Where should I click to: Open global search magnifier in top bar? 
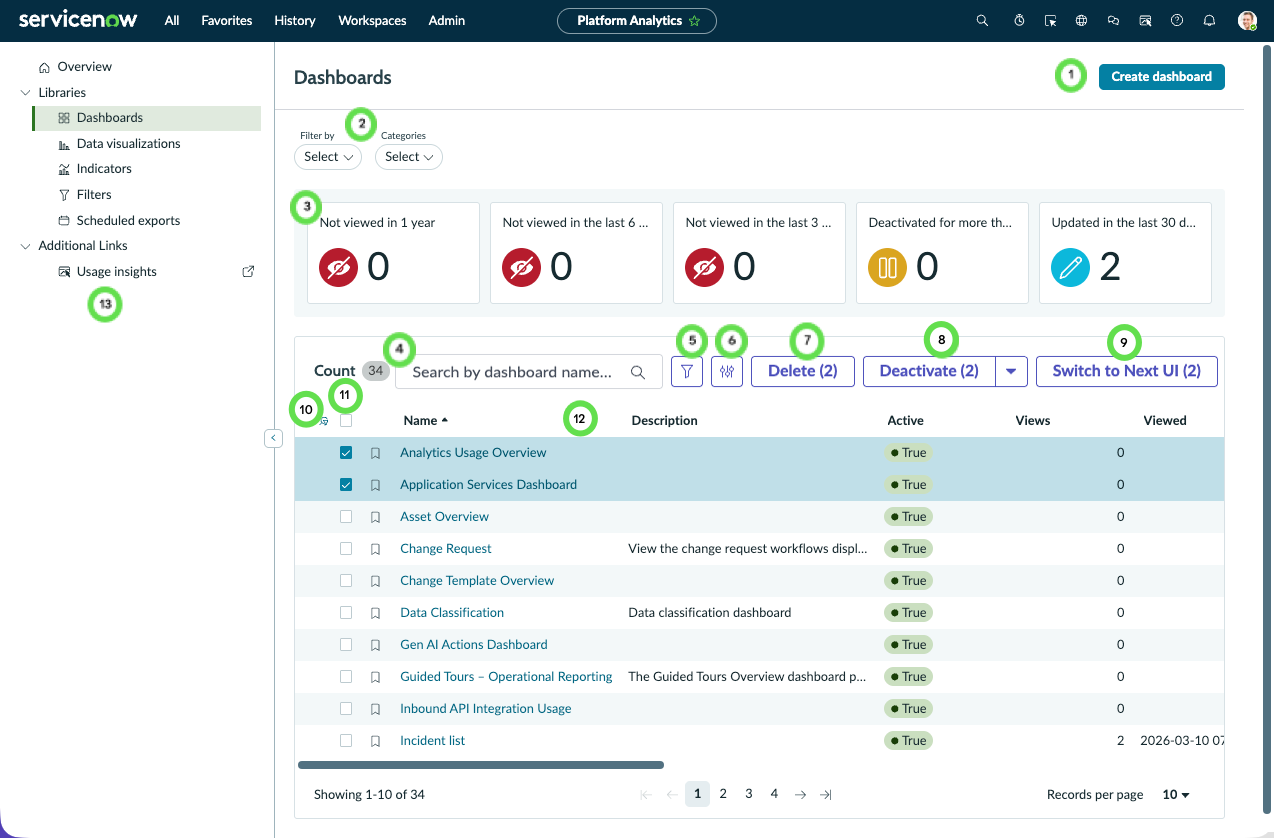click(982, 20)
